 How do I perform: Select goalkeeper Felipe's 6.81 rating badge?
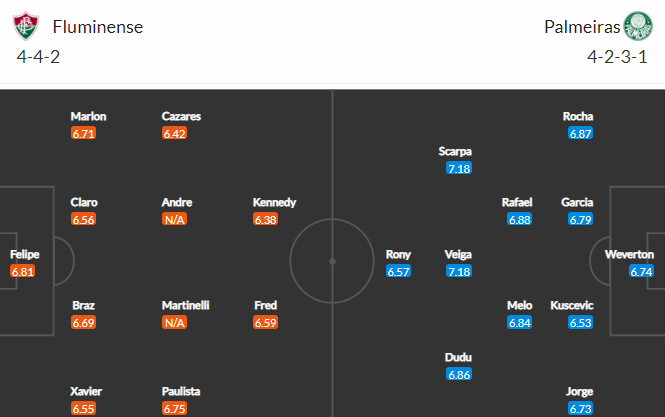click(22, 271)
